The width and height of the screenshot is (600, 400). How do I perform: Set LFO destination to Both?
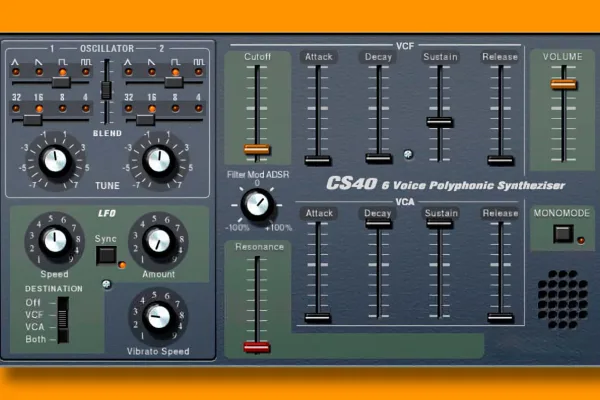pos(36,339)
